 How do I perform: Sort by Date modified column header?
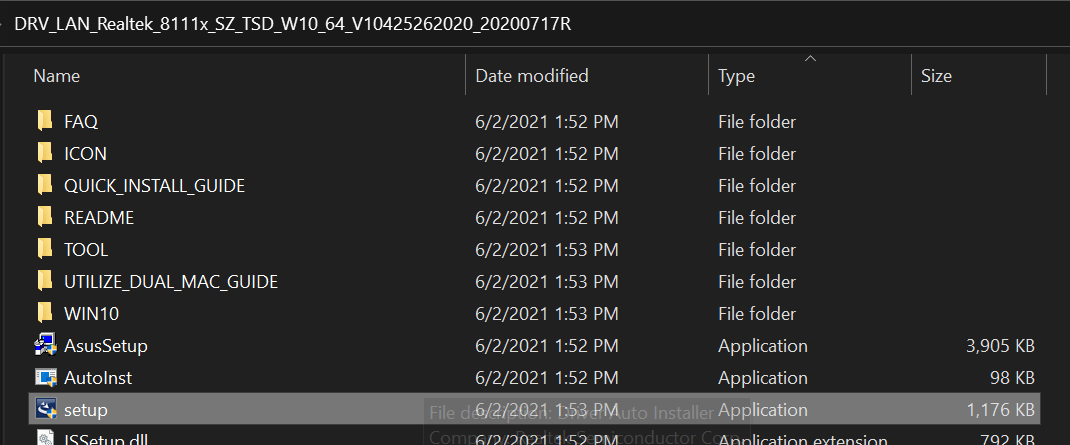pos(531,75)
